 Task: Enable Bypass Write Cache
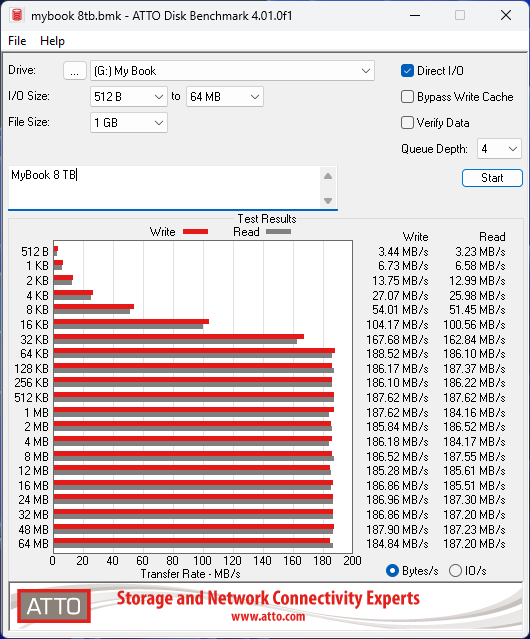407,97
